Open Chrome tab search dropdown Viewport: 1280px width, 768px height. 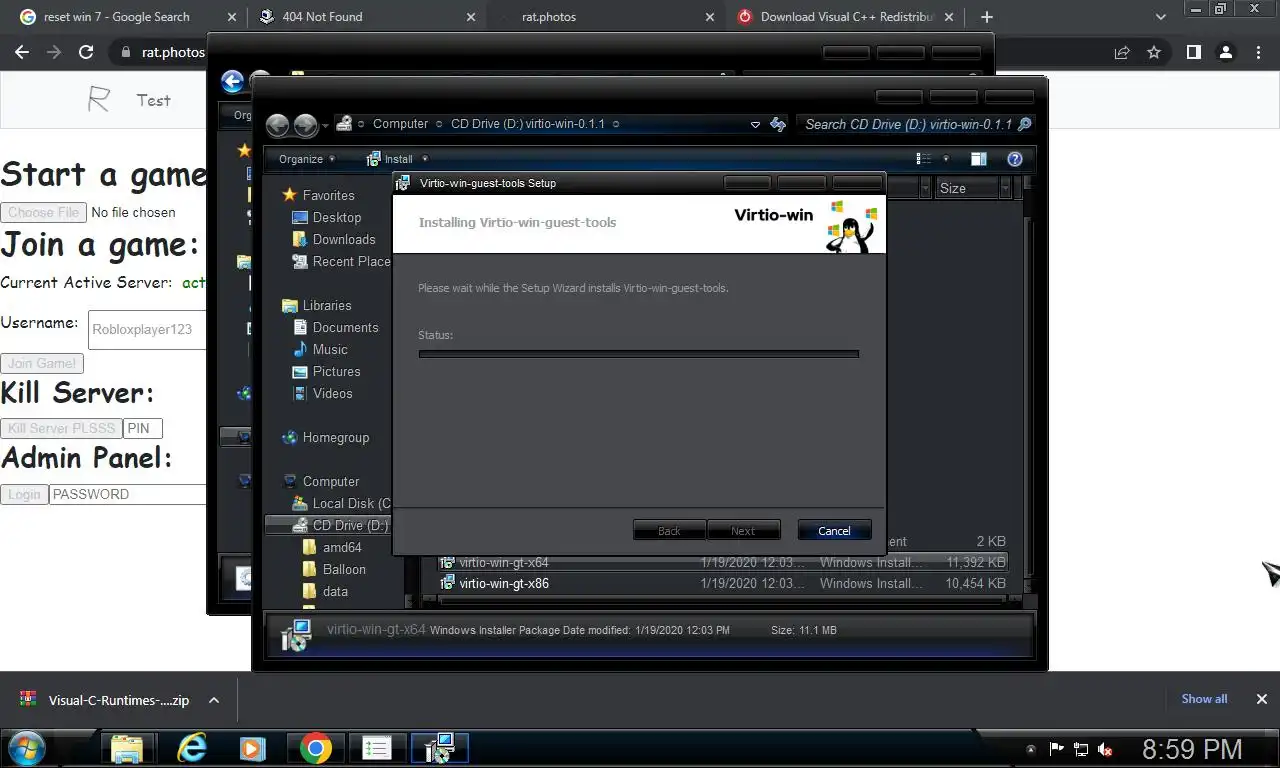click(1161, 17)
